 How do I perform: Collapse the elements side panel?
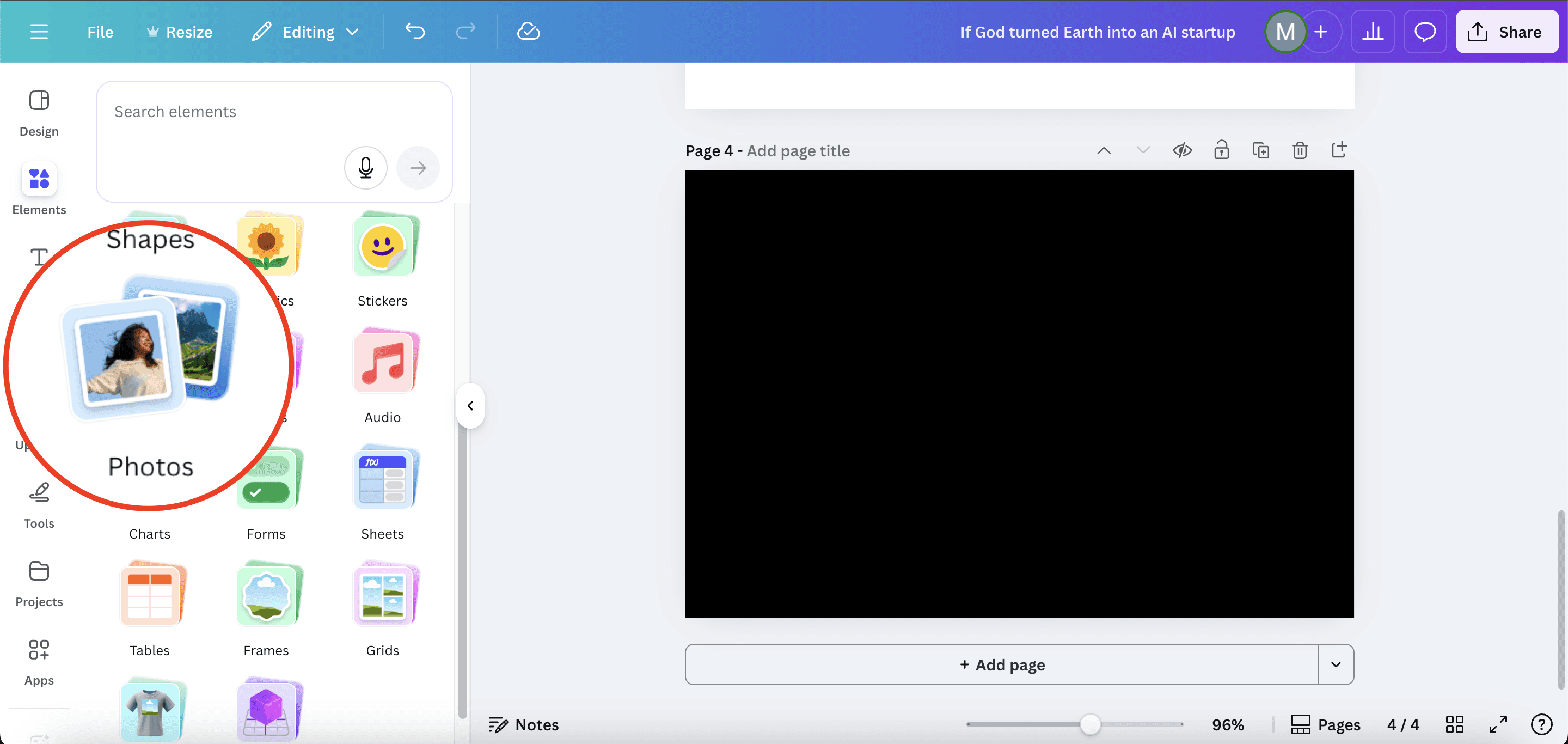tap(470, 405)
